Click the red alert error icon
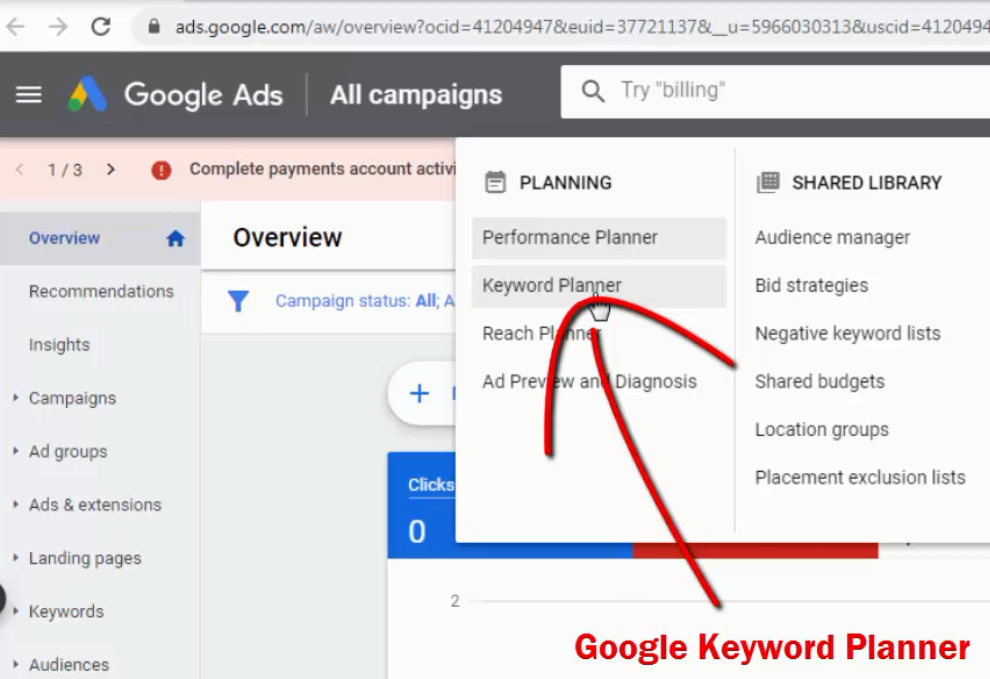Image resolution: width=990 pixels, height=679 pixels. (161, 170)
